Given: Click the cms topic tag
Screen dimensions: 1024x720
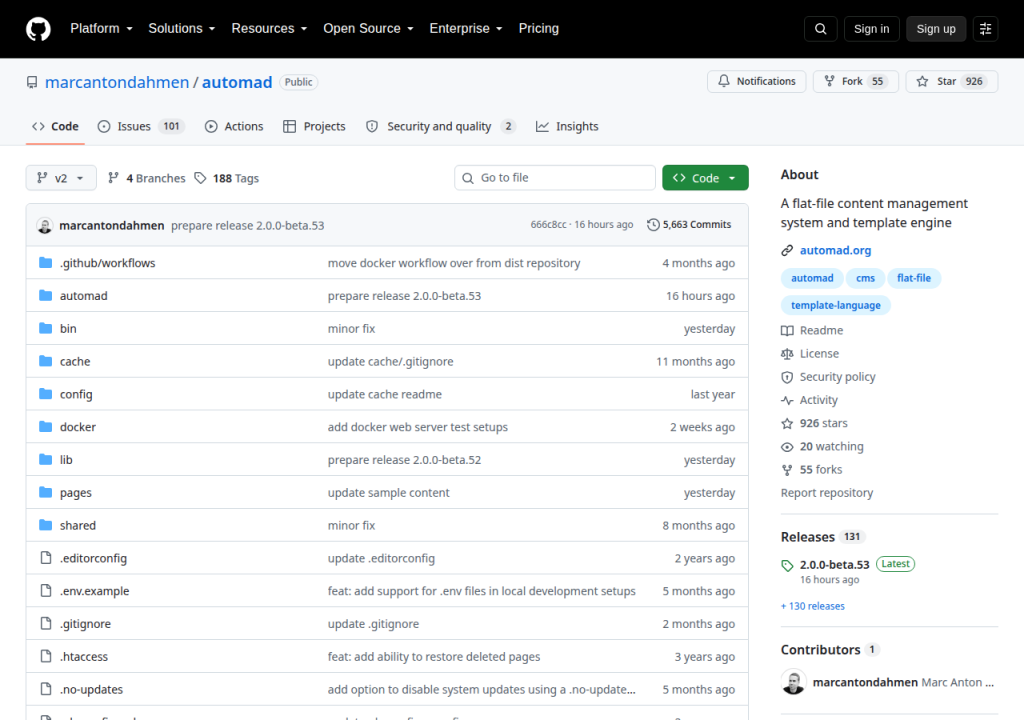Looking at the screenshot, I should point(865,278).
